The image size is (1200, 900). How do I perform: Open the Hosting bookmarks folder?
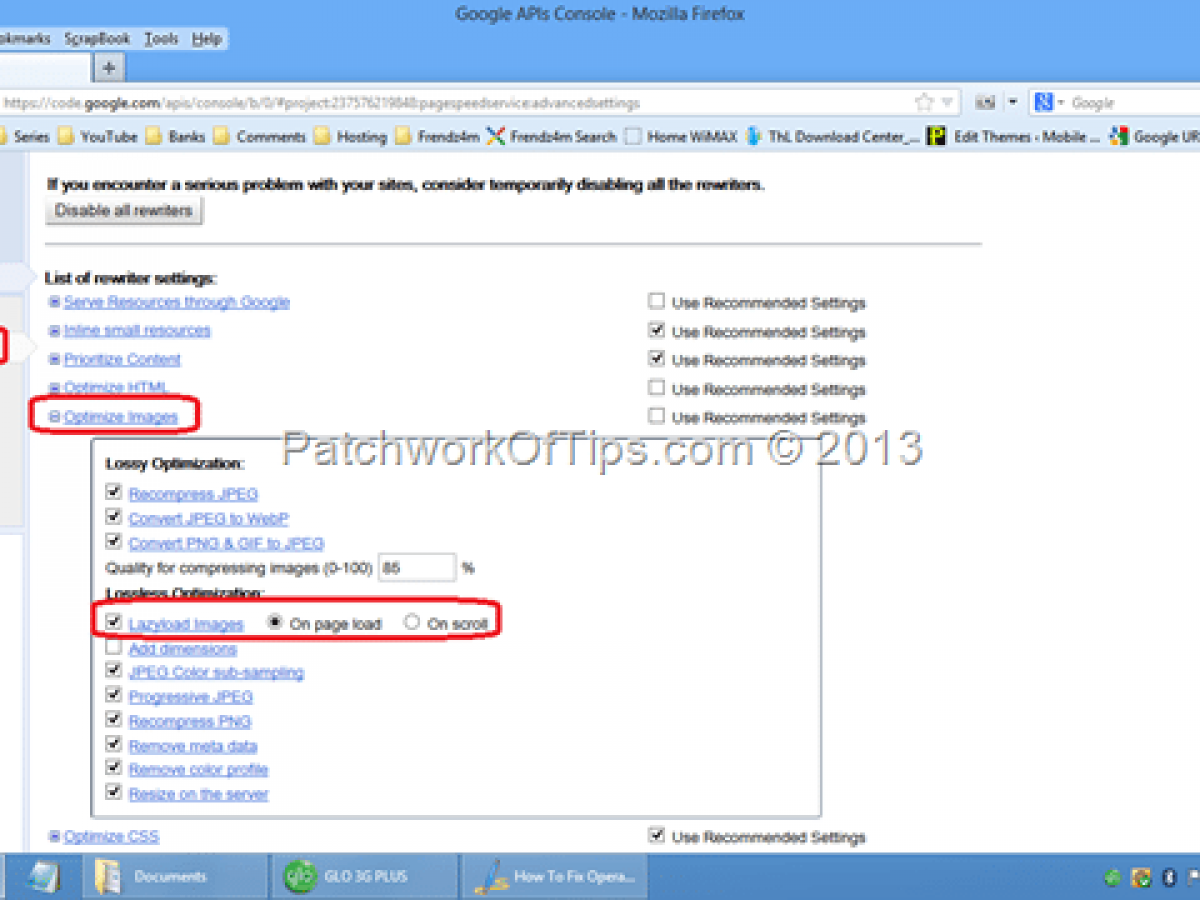[350, 137]
